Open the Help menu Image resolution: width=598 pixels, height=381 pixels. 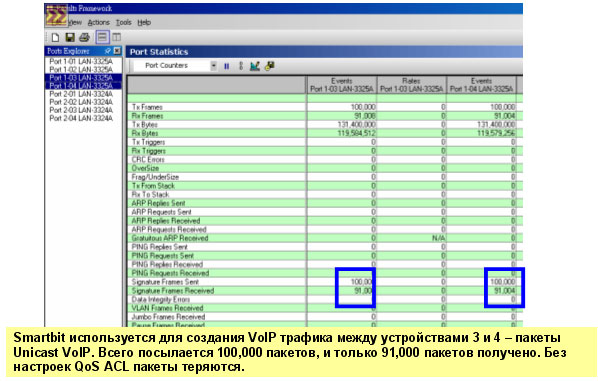144,23
